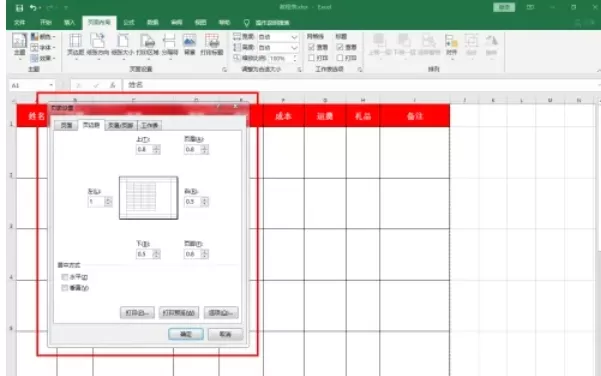Select the red header cell 备注
This screenshot has height=376, width=601.
tap(414, 116)
